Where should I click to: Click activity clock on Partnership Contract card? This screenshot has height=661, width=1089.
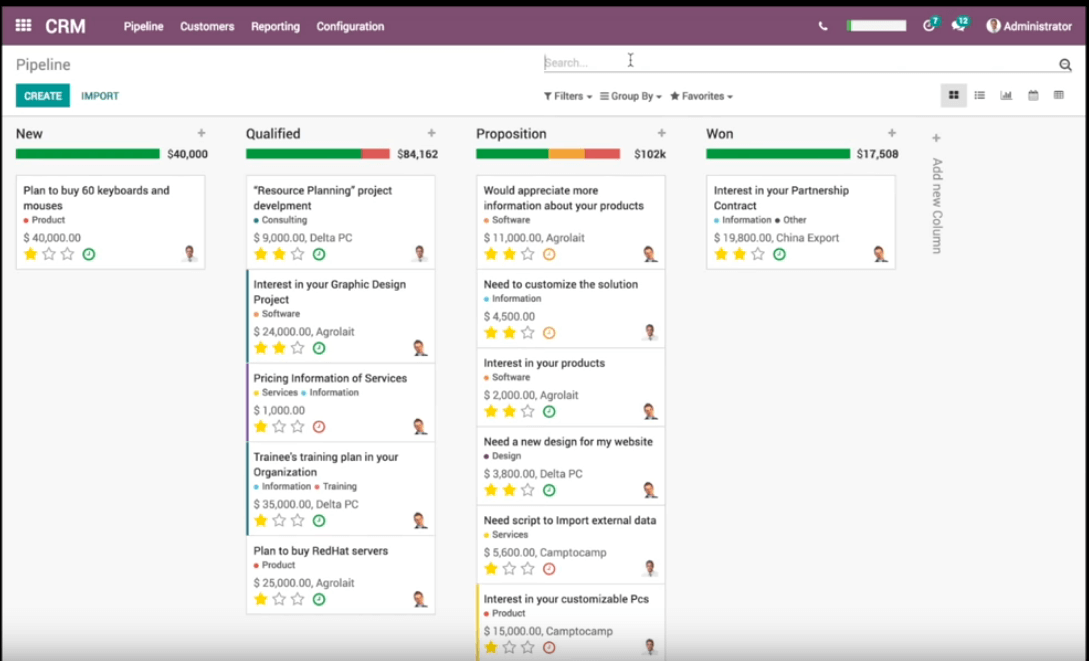(779, 254)
